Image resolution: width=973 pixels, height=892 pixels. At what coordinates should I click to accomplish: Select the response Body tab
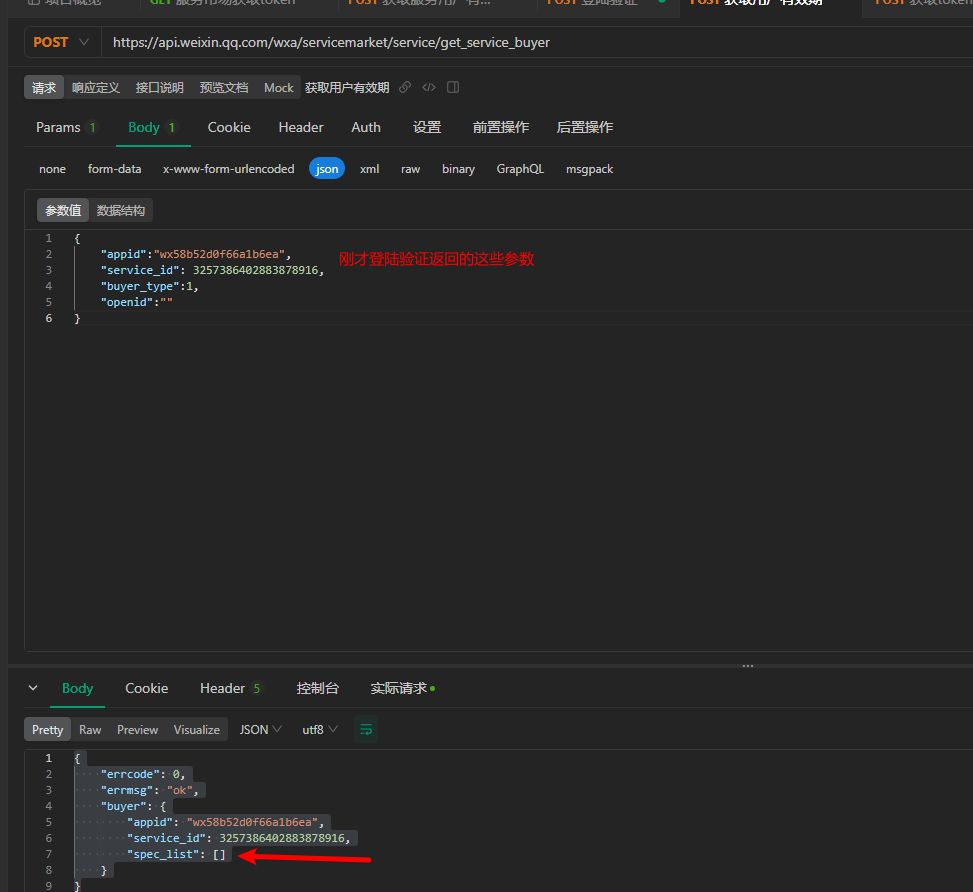click(78, 688)
